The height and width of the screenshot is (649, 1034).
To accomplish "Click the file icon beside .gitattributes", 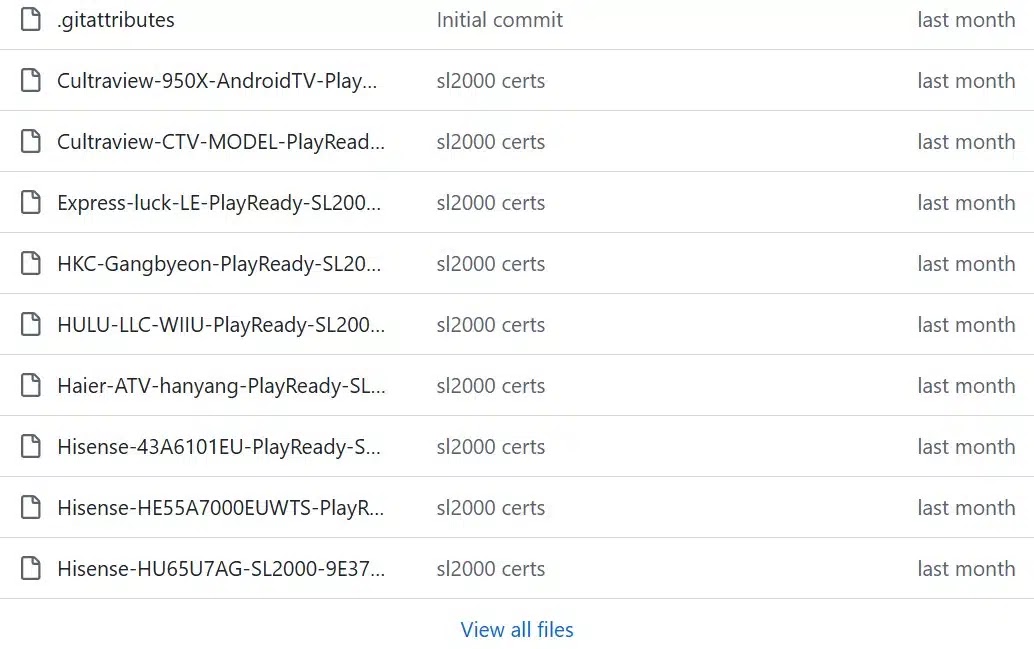I will tap(31, 18).
